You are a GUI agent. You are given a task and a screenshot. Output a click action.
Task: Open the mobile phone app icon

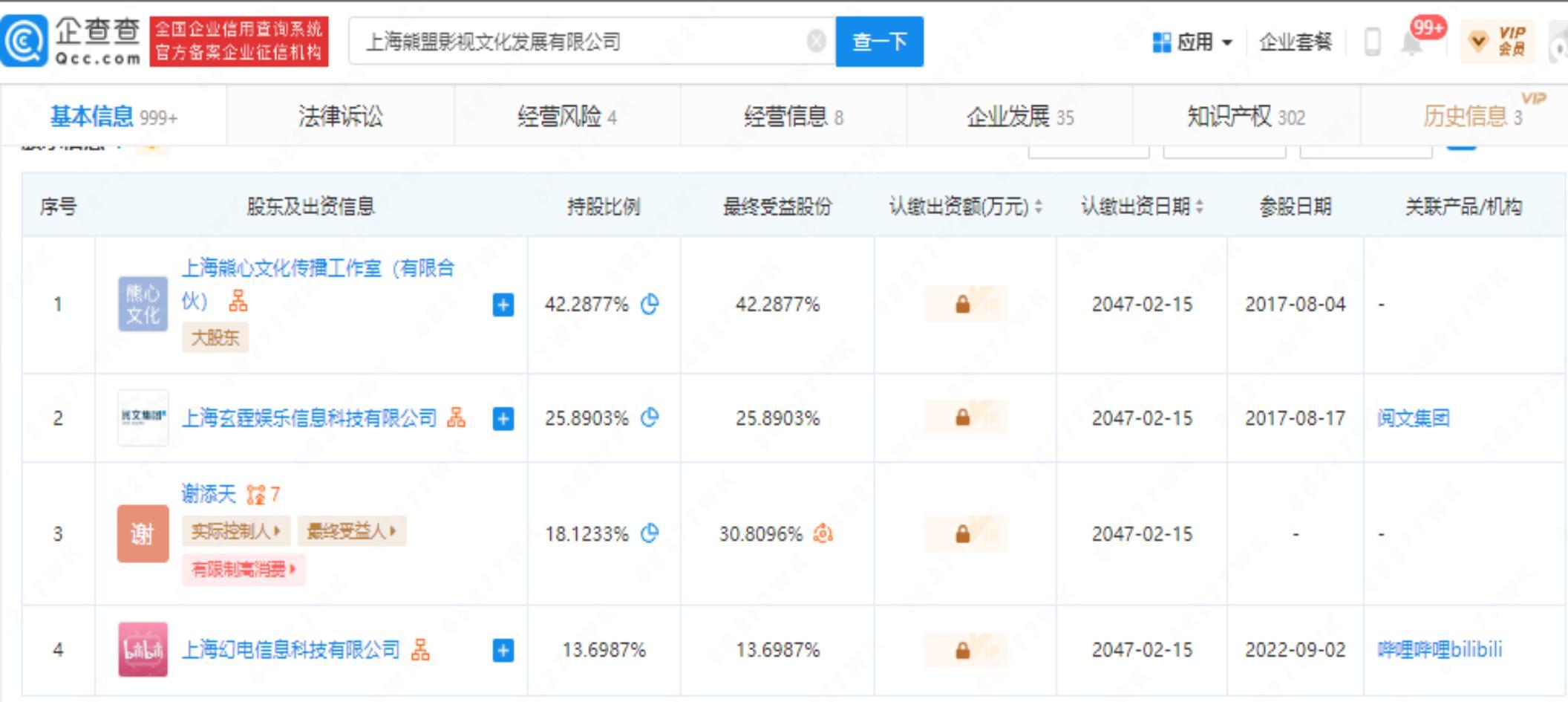(x=1373, y=42)
